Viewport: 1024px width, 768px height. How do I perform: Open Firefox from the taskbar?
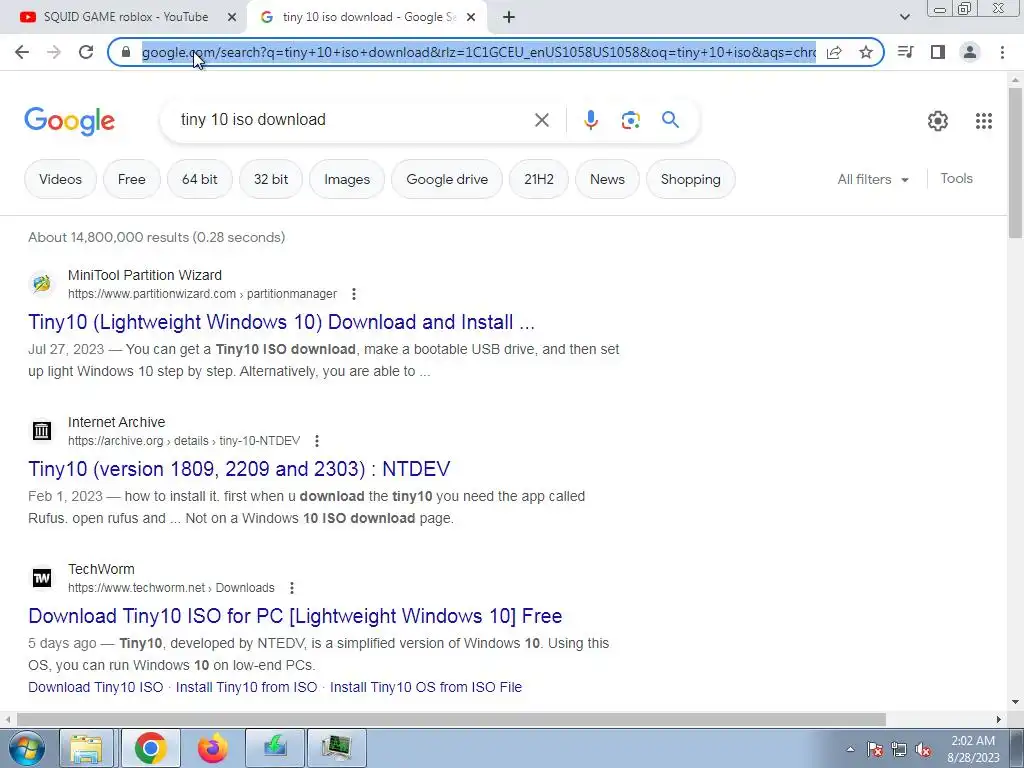coord(212,748)
